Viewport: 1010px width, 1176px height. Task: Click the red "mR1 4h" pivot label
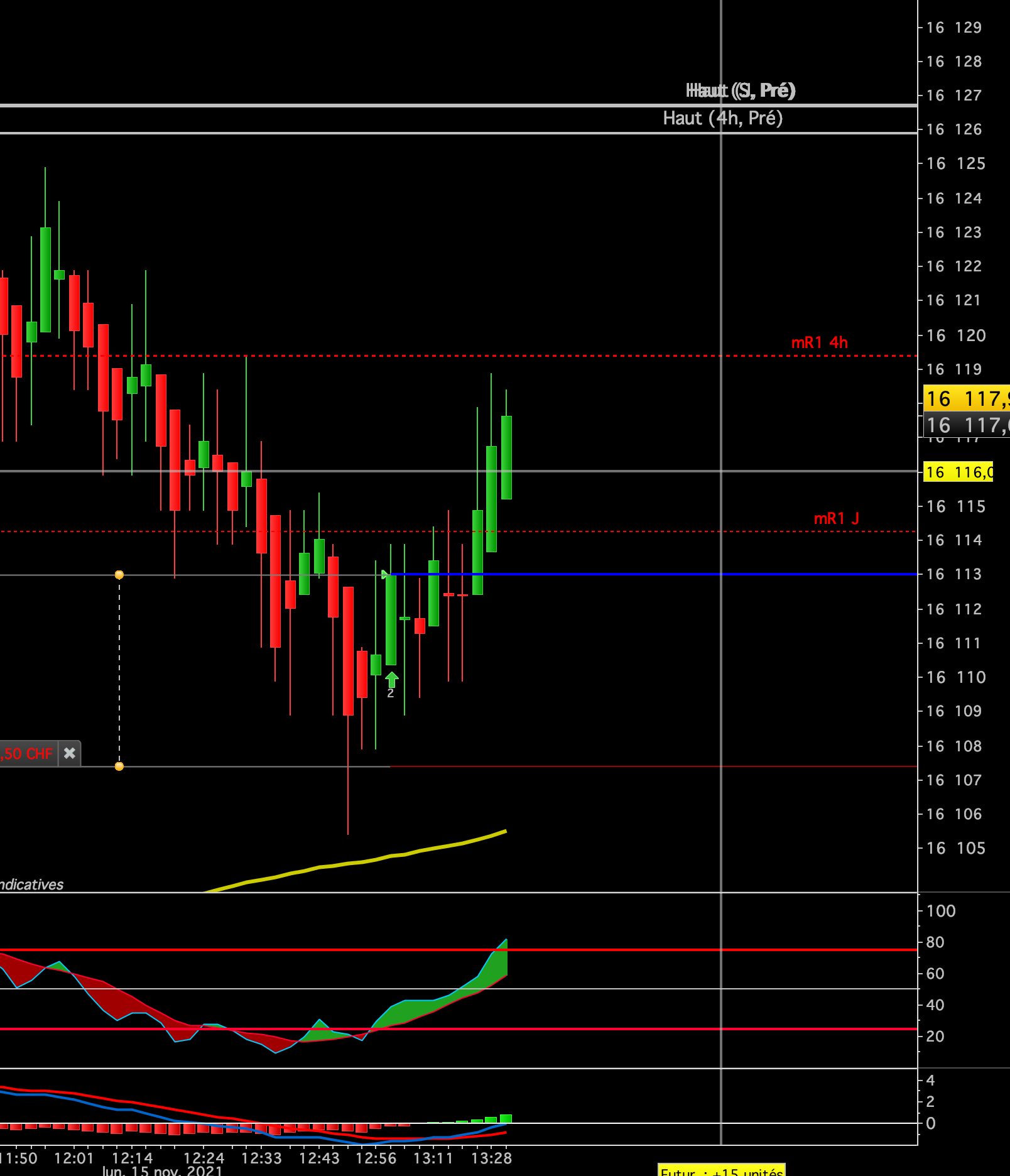click(x=820, y=342)
